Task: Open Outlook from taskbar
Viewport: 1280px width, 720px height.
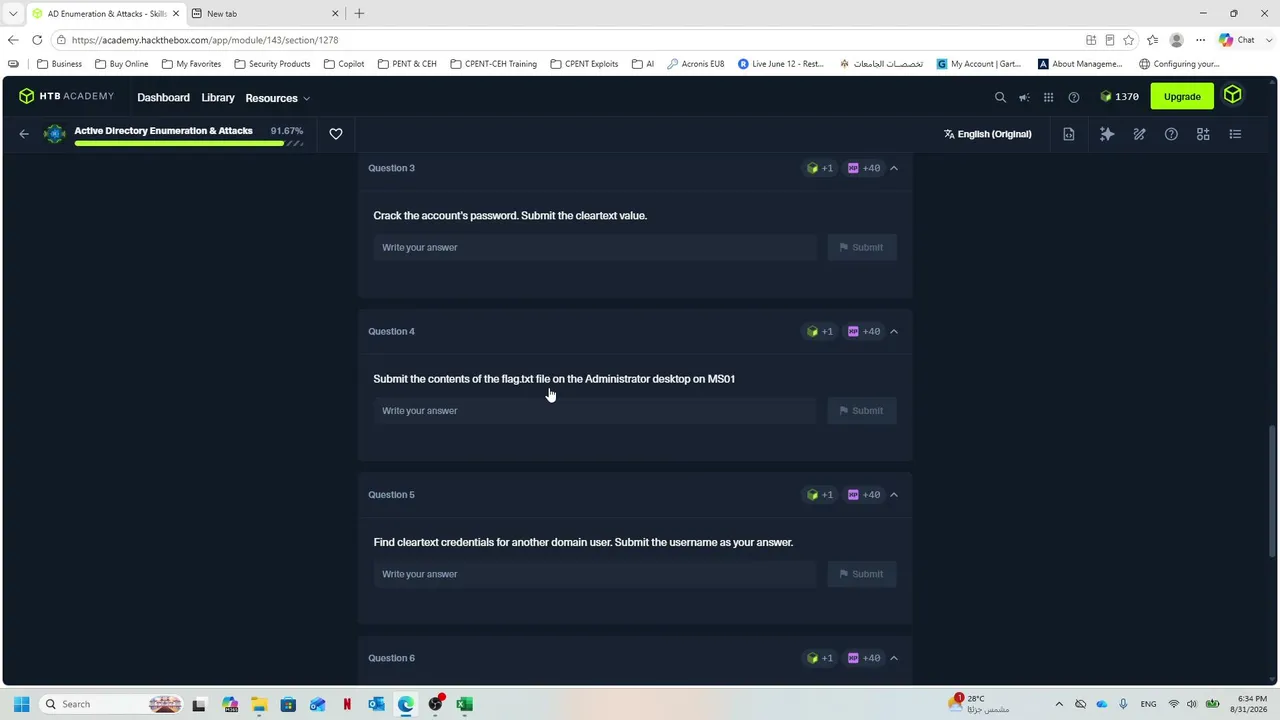Action: (x=376, y=704)
